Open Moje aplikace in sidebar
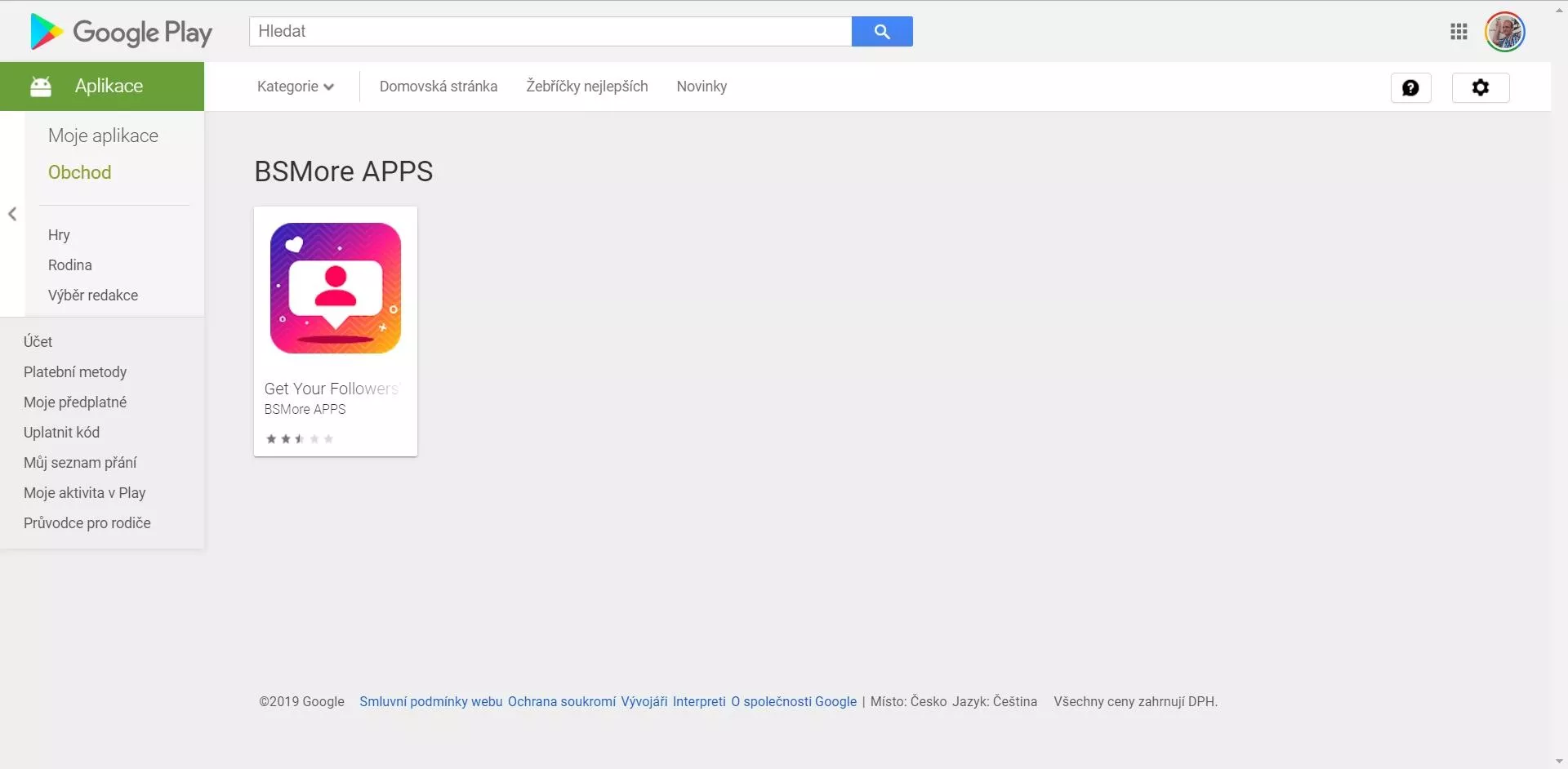Screen dimensions: 1568x769 click(x=103, y=136)
